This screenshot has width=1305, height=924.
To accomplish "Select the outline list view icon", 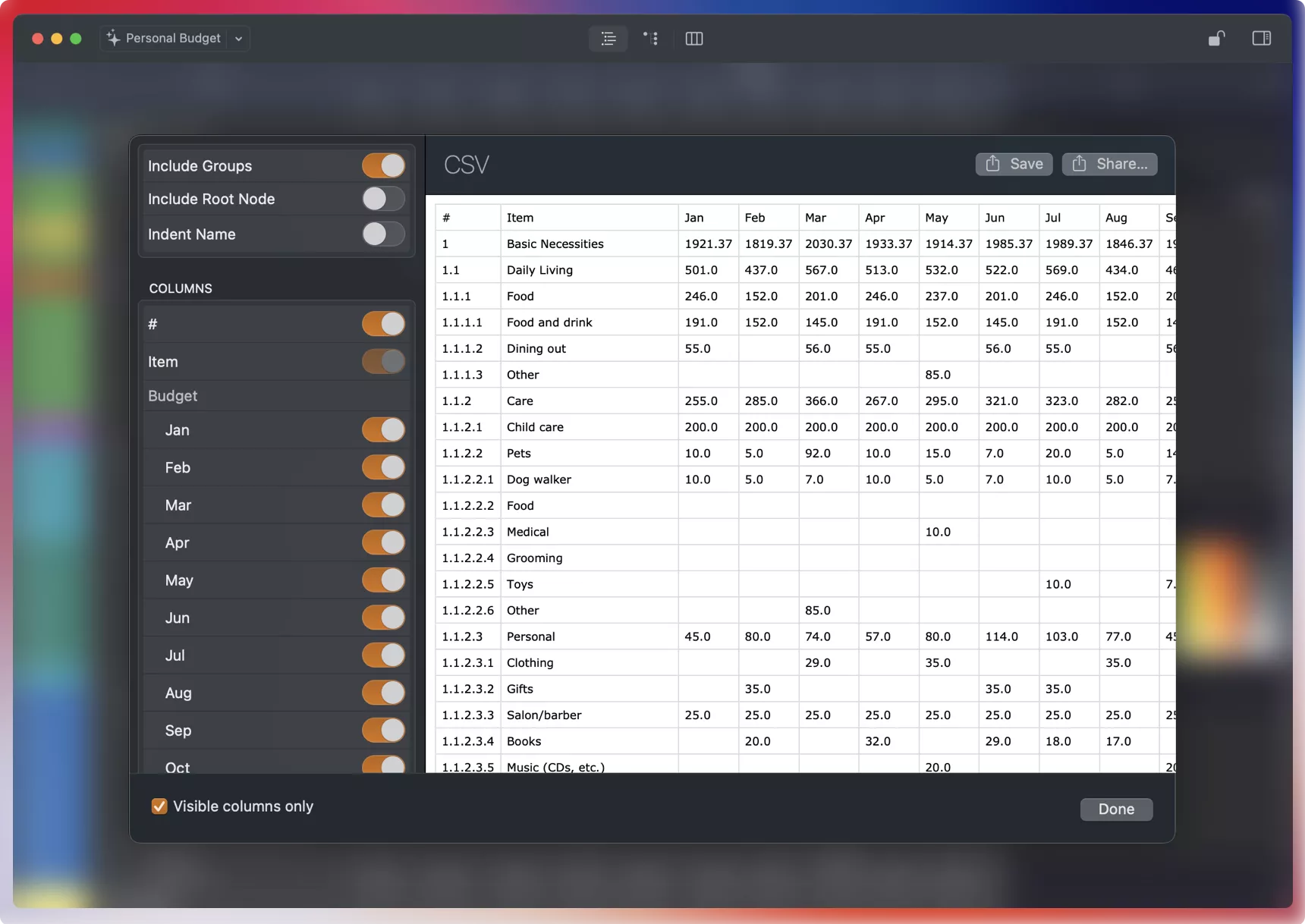I will tap(608, 38).
